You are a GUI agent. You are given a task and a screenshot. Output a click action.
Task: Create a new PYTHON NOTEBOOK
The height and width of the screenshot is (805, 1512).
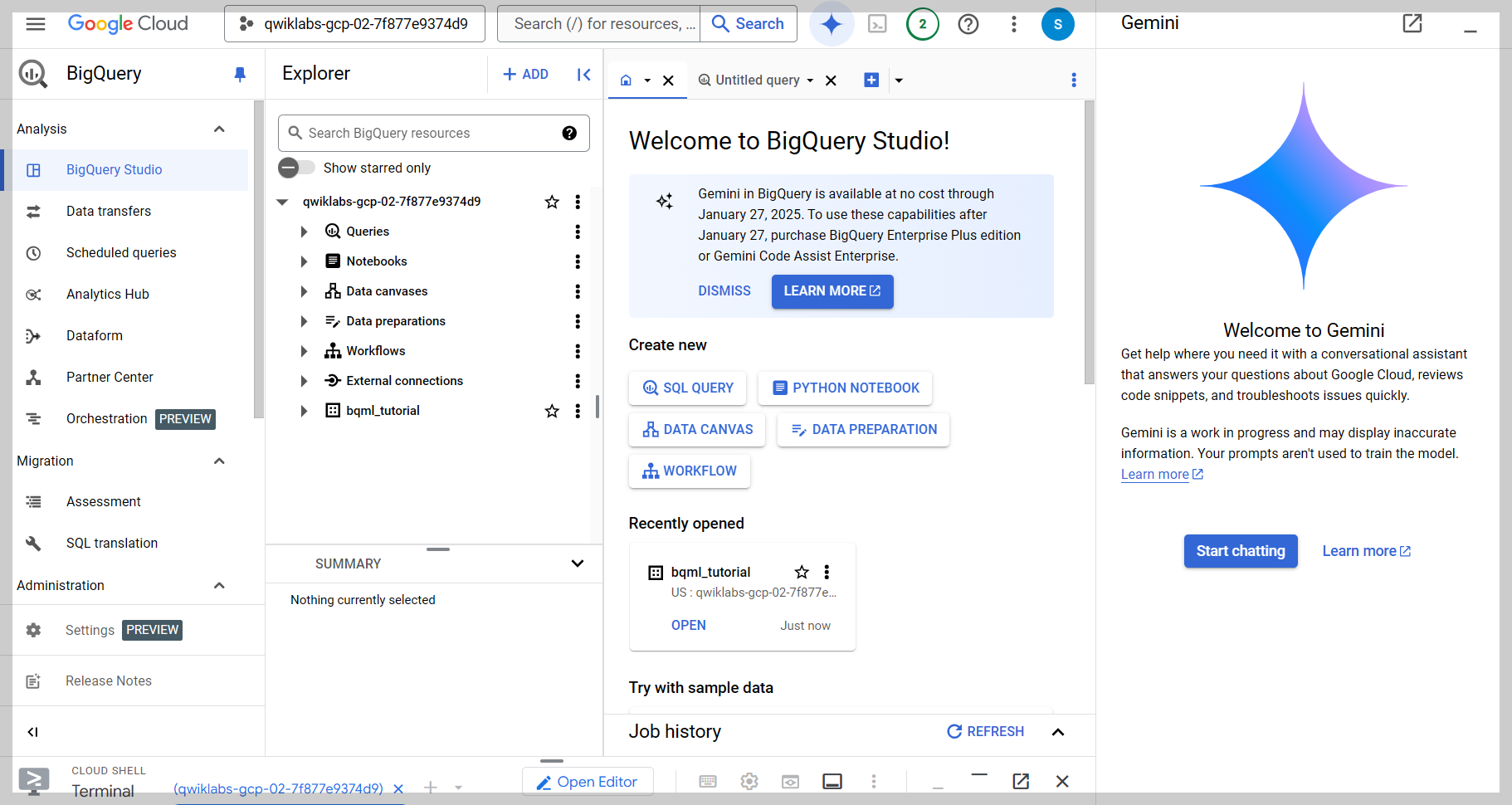(x=845, y=388)
